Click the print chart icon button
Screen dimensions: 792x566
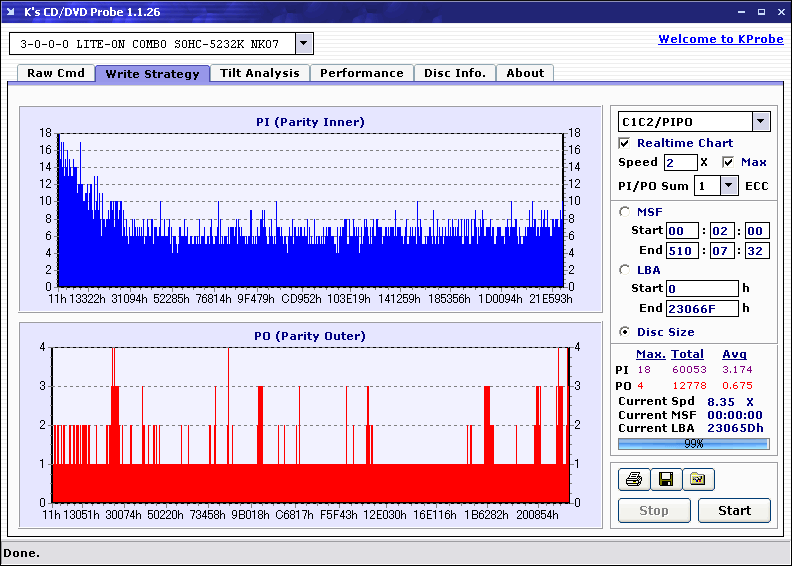(631, 480)
